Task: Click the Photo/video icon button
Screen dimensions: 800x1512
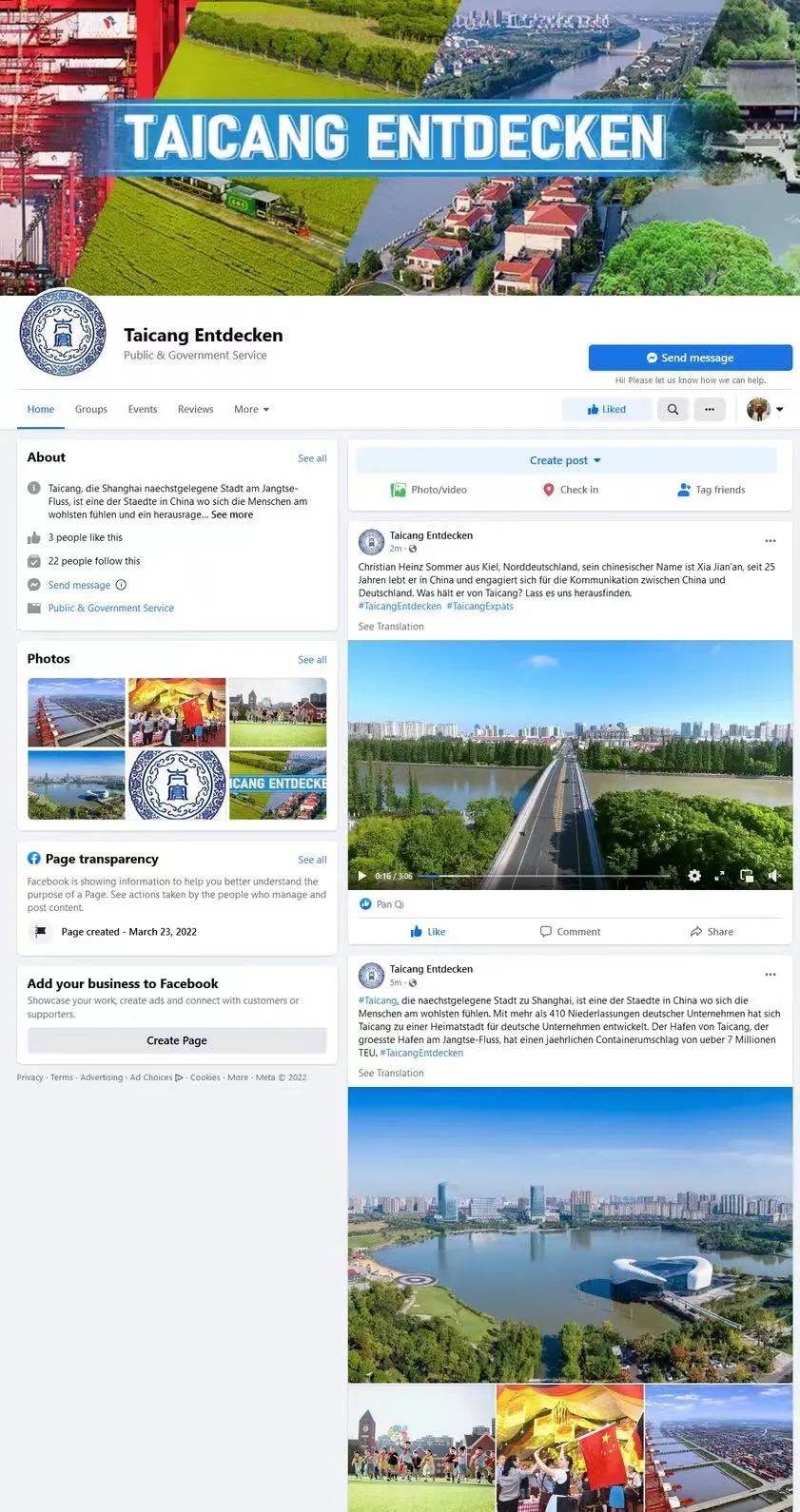Action: [x=399, y=490]
